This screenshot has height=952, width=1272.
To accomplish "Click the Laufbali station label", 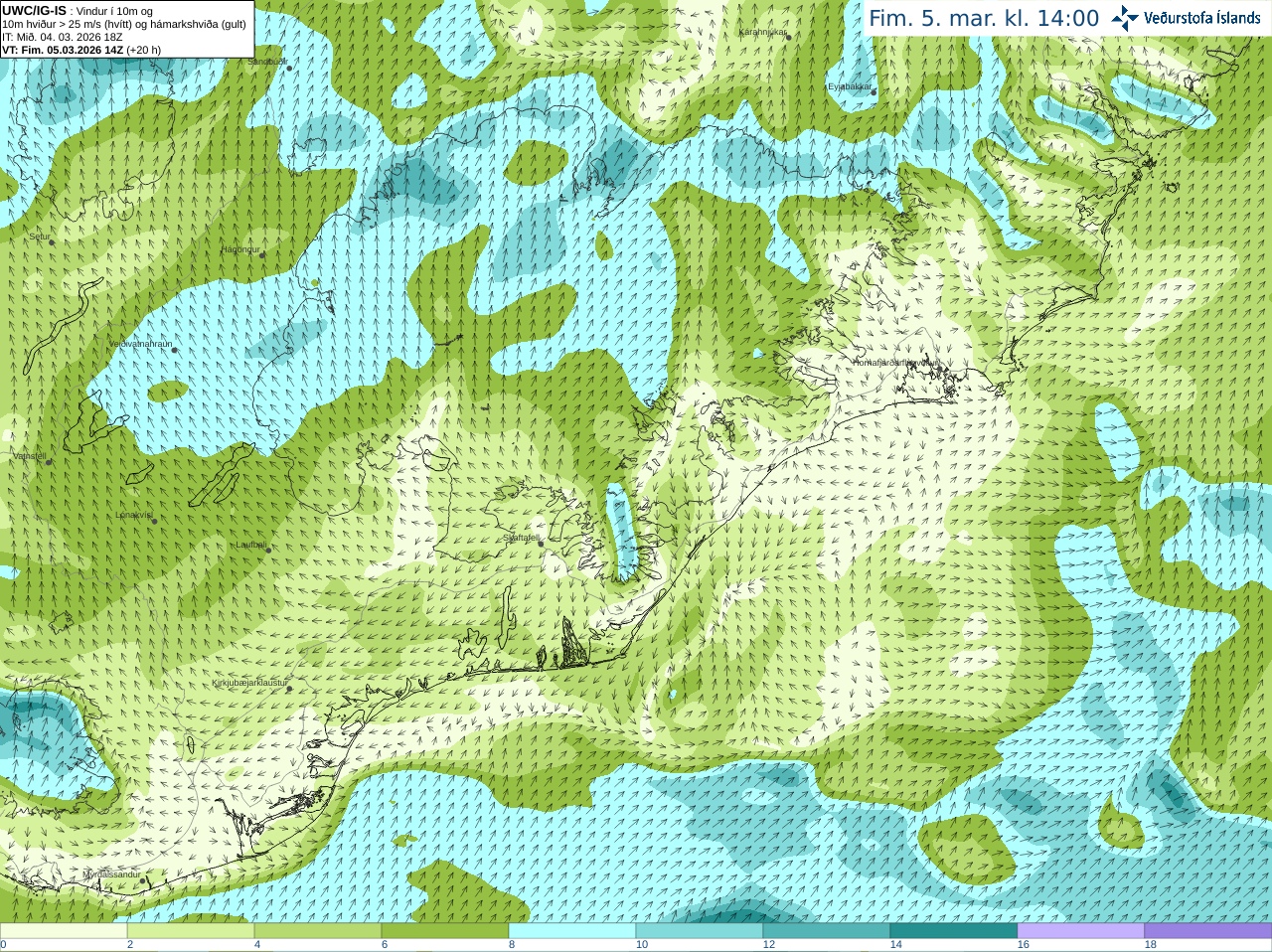I will point(250,545).
